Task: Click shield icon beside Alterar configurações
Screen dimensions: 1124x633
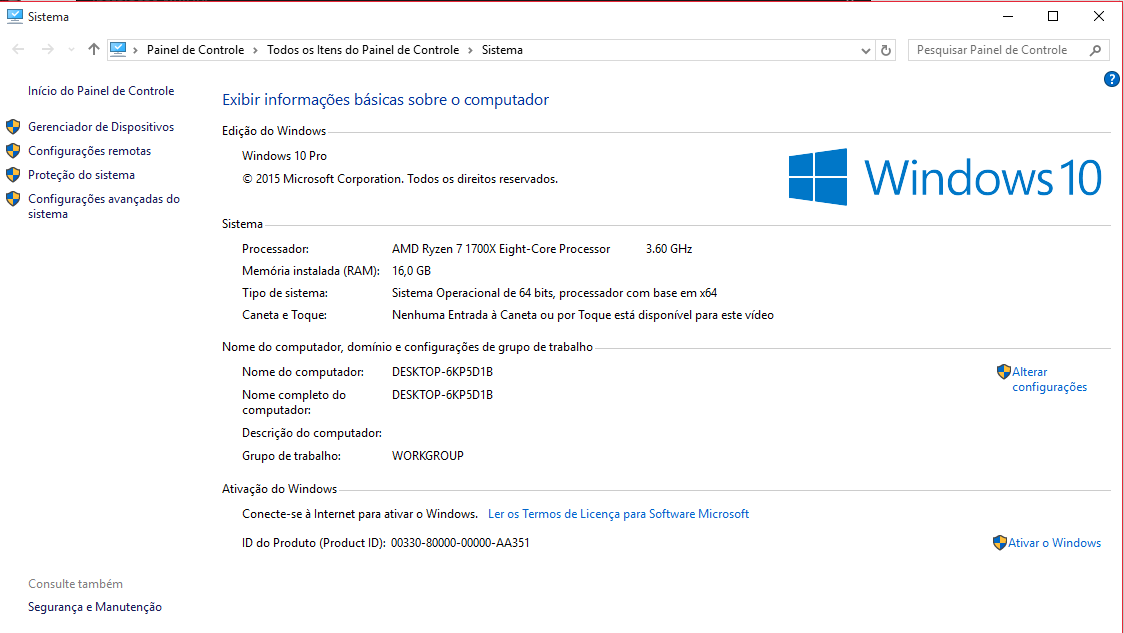Action: click(1004, 371)
